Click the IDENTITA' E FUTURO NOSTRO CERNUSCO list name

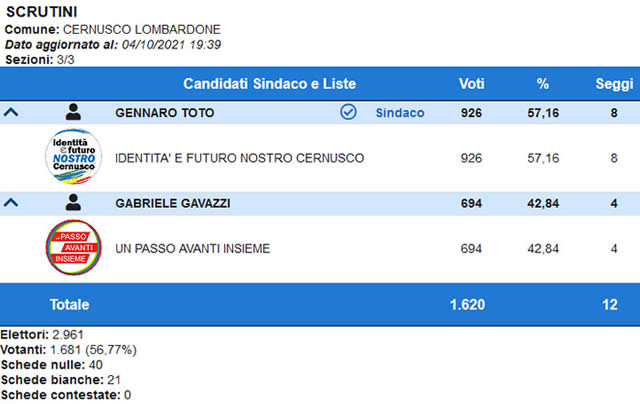click(240, 158)
